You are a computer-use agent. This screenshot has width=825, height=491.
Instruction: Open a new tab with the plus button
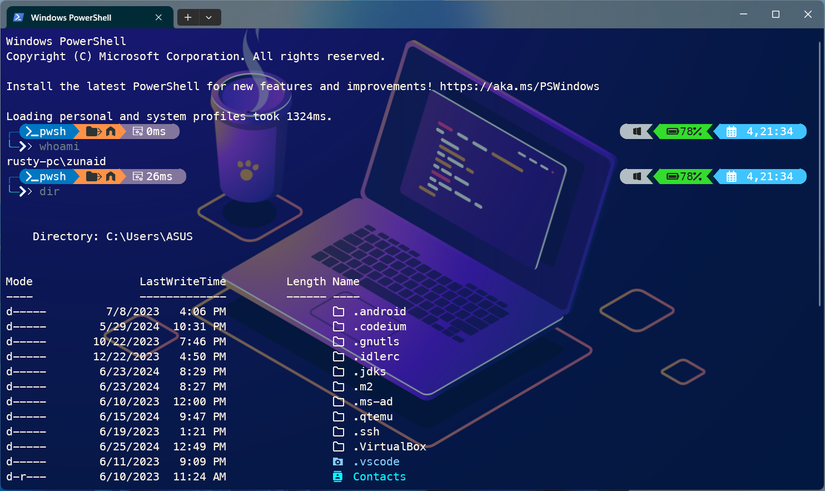188,17
